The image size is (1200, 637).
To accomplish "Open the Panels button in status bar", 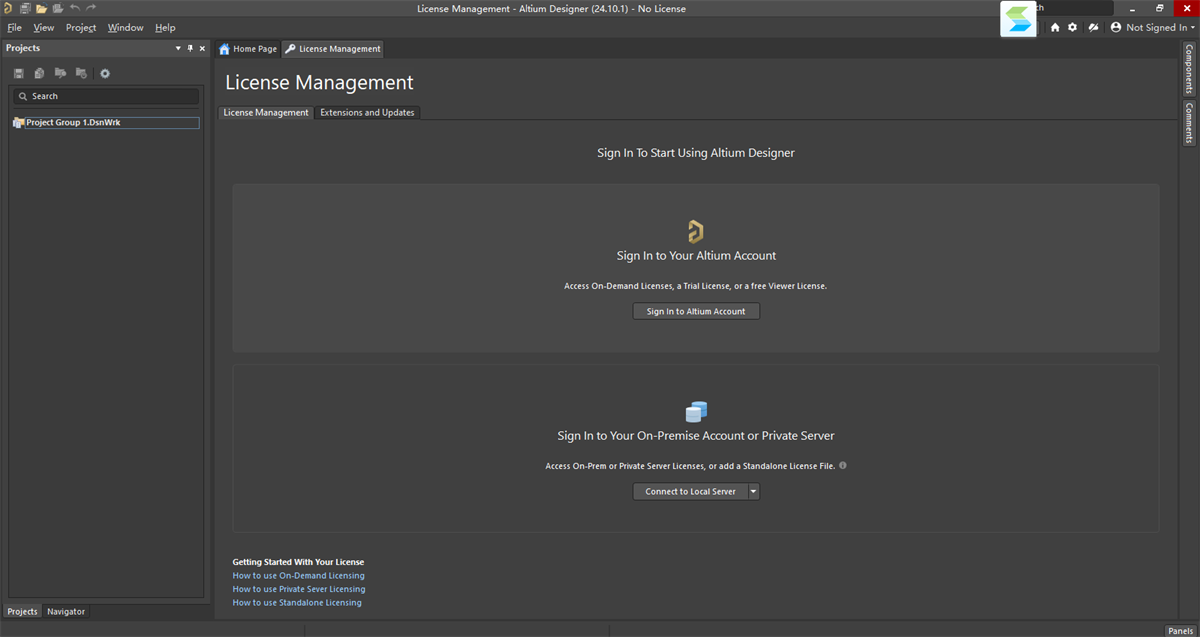I will [x=1181, y=630].
